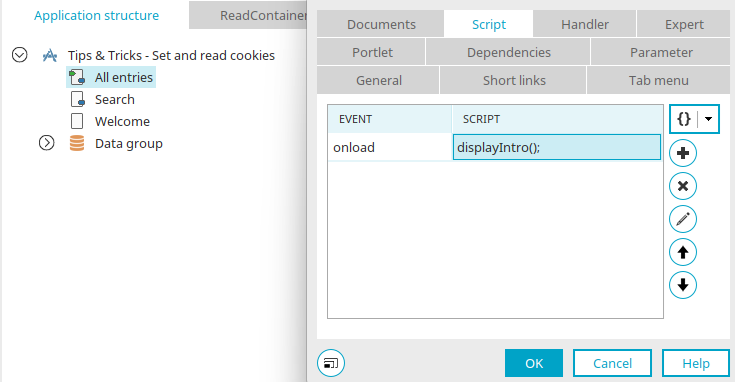Select the onload event cell
The width and height of the screenshot is (735, 382).
[390, 147]
